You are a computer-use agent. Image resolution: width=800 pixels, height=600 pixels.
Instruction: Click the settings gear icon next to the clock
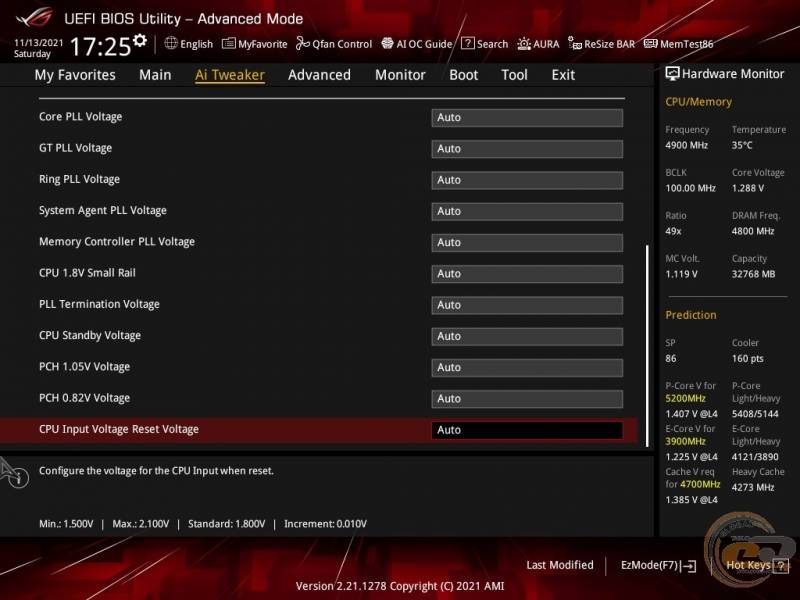point(140,40)
